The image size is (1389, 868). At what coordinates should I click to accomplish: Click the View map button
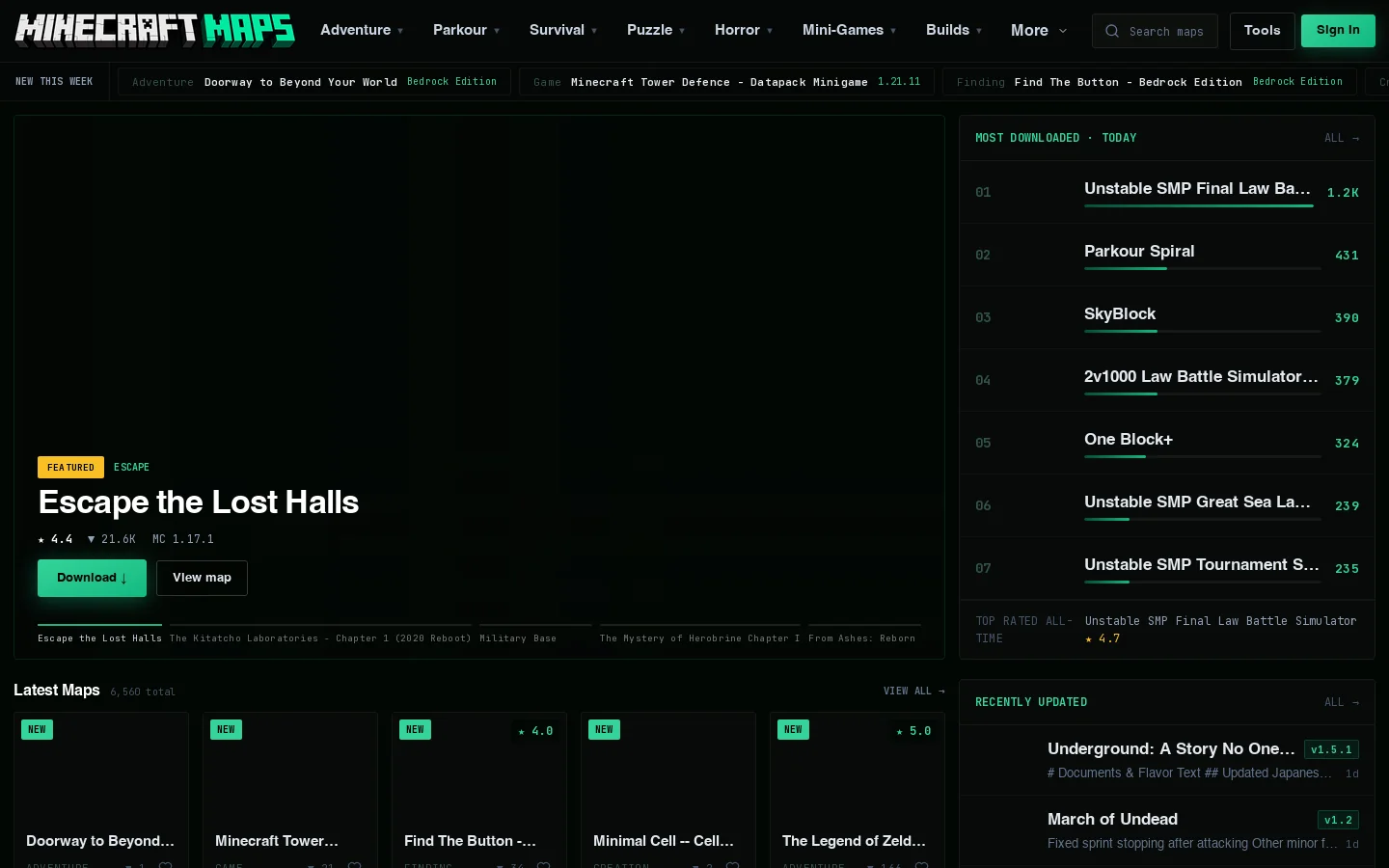202,578
